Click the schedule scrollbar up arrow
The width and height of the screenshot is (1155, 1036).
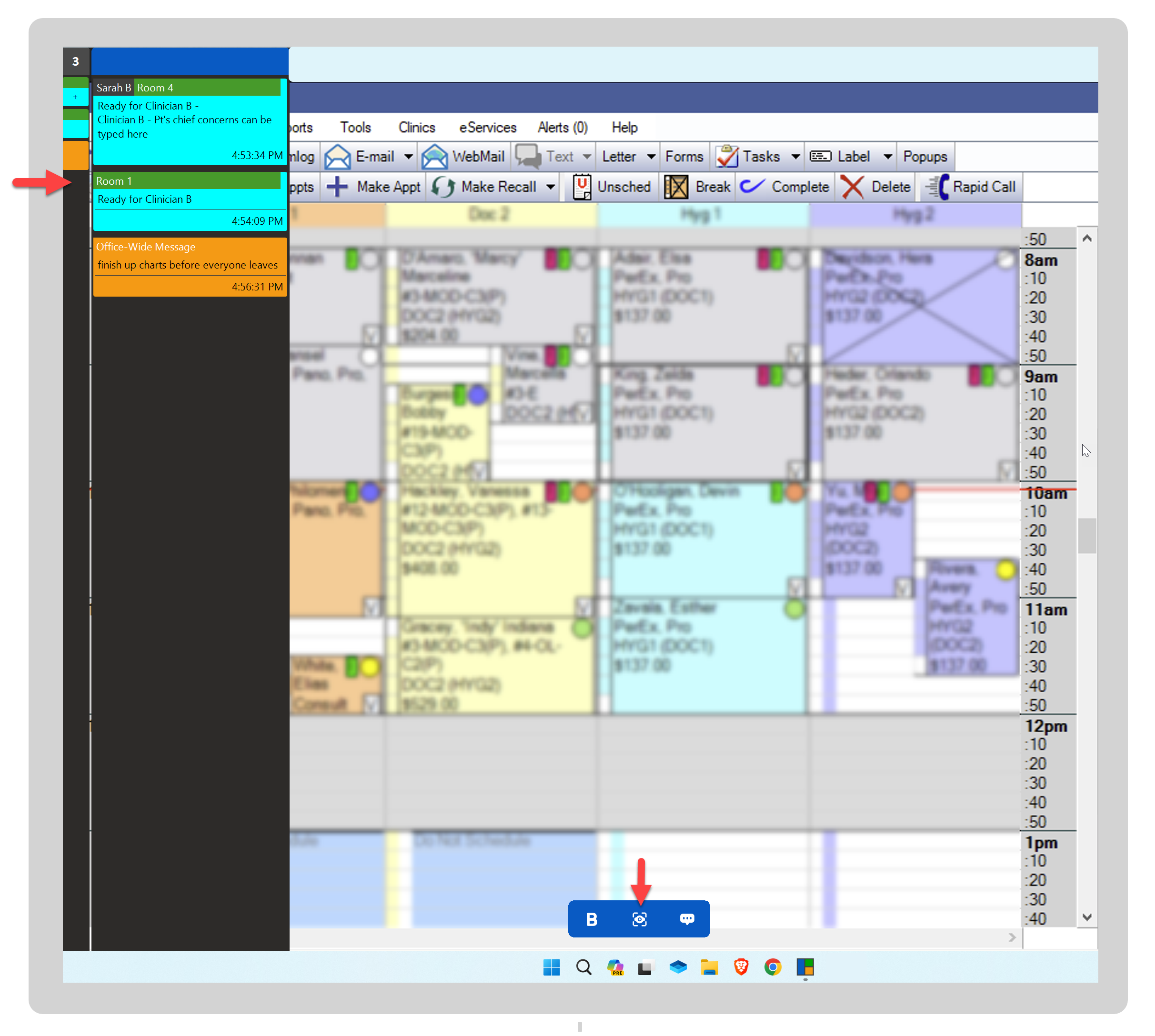(1088, 239)
